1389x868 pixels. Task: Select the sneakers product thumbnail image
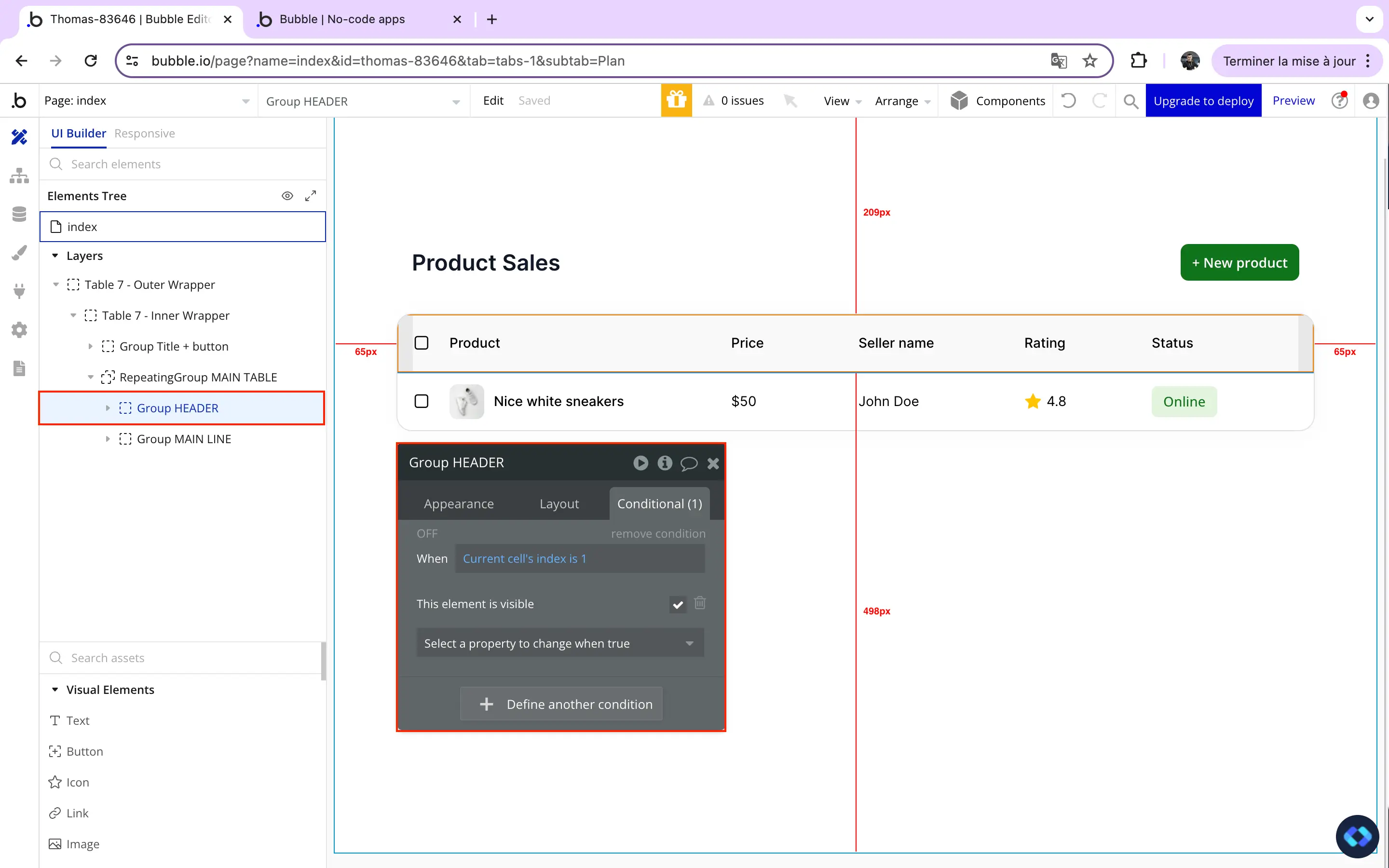[466, 401]
